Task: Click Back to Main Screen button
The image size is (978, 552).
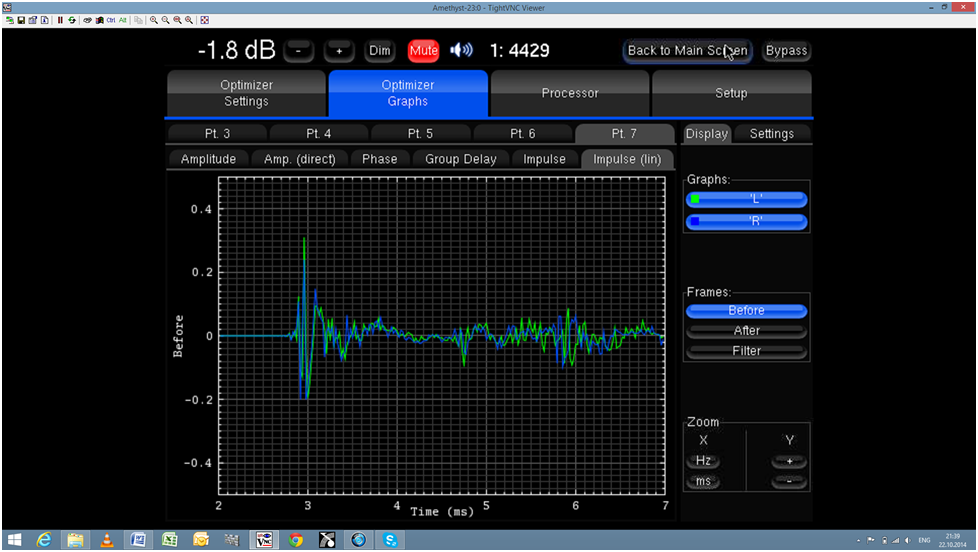Action: (687, 51)
